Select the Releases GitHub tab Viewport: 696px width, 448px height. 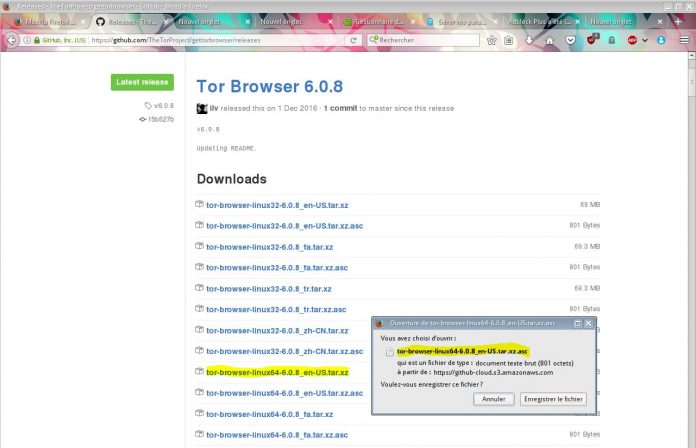tap(132, 21)
